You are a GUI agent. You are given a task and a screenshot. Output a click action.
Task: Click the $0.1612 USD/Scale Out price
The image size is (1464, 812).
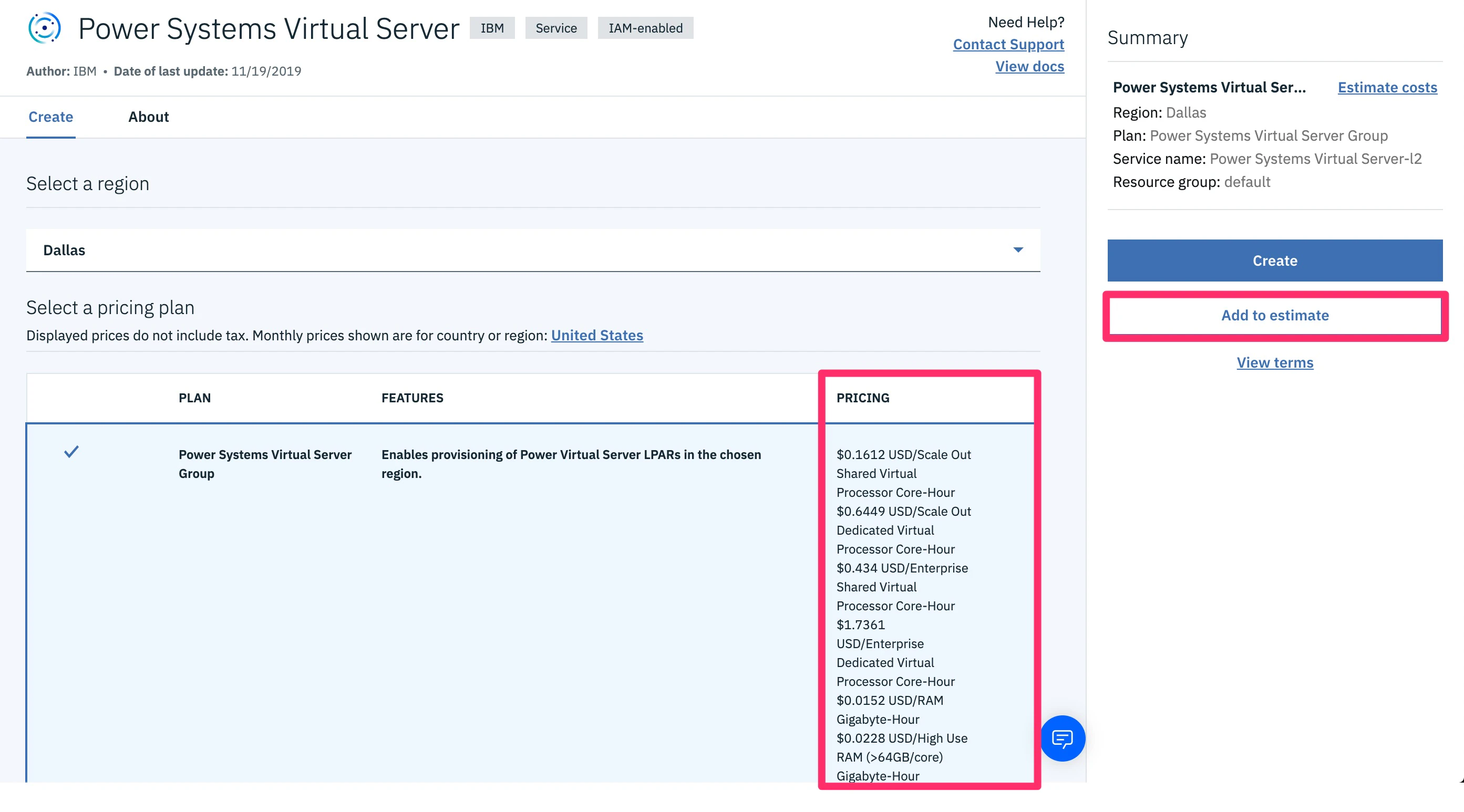point(904,455)
